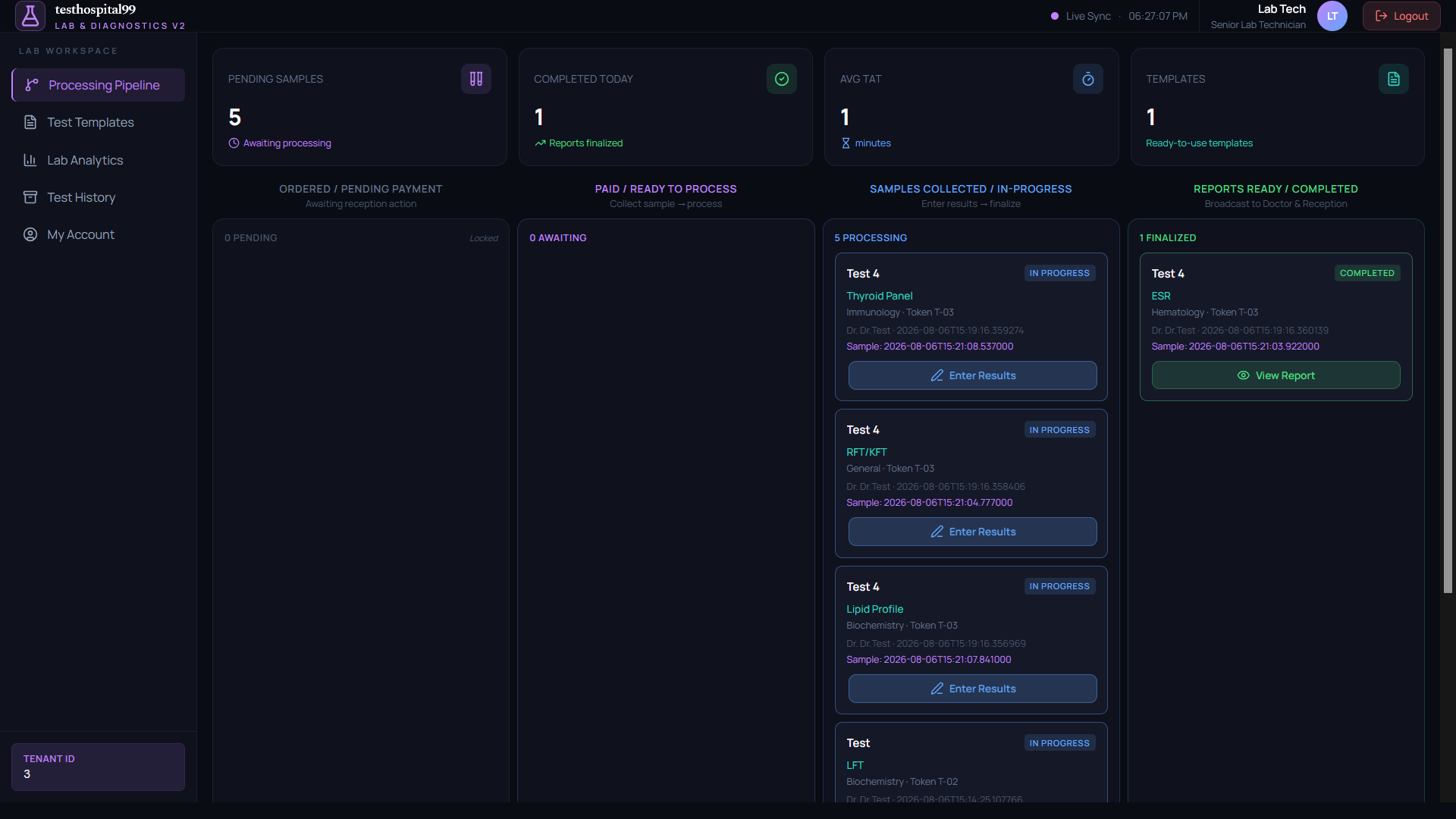Click Samples Collected / In-Progress header

point(971,189)
